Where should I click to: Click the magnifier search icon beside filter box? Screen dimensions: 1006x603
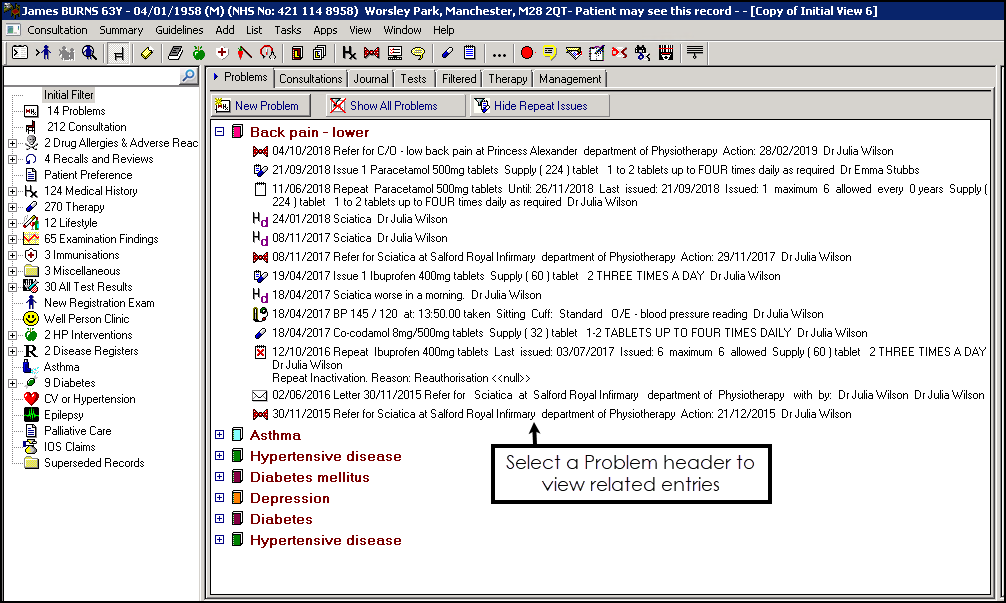[188, 77]
